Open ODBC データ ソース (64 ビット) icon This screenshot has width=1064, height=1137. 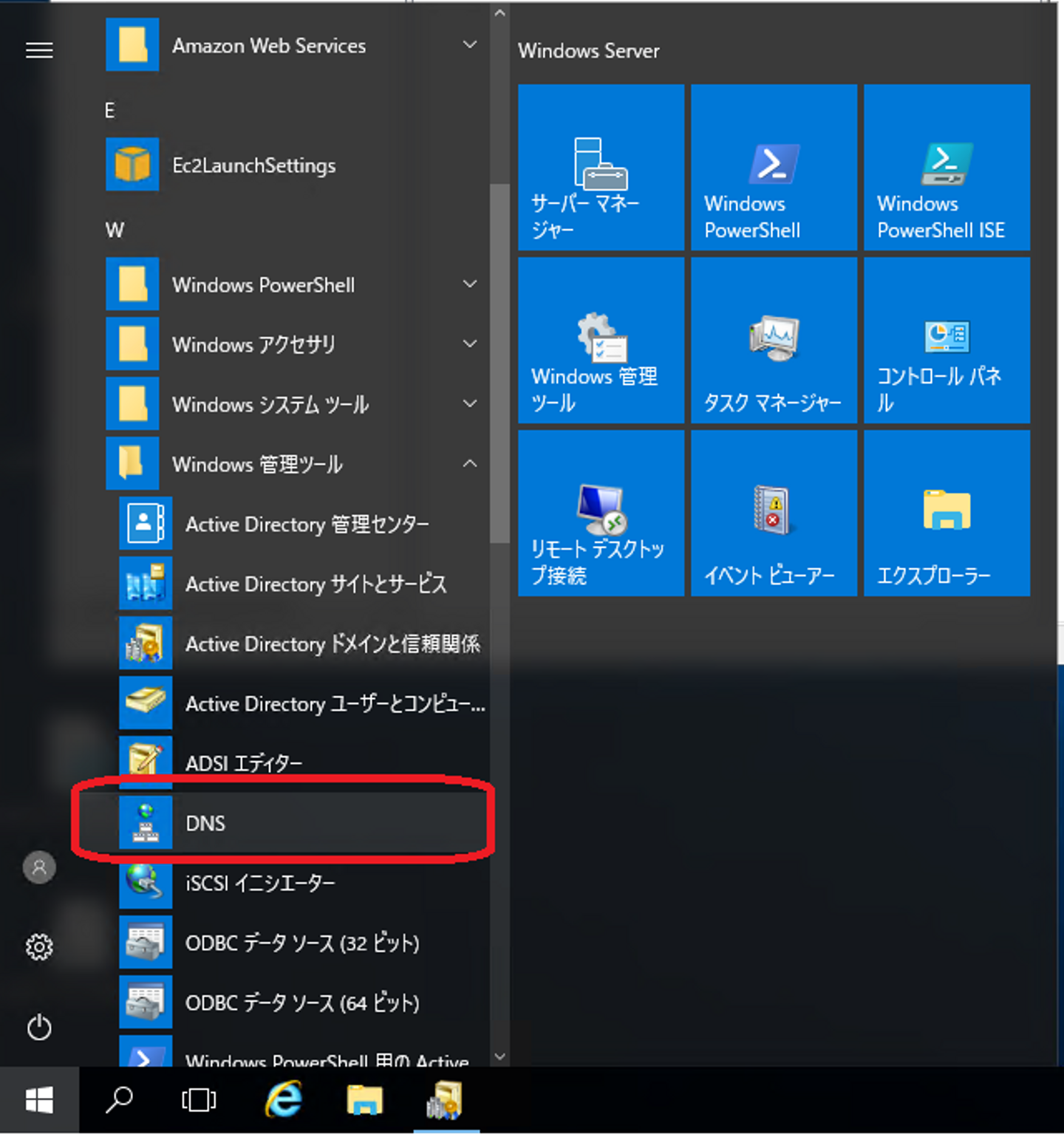point(146,1003)
